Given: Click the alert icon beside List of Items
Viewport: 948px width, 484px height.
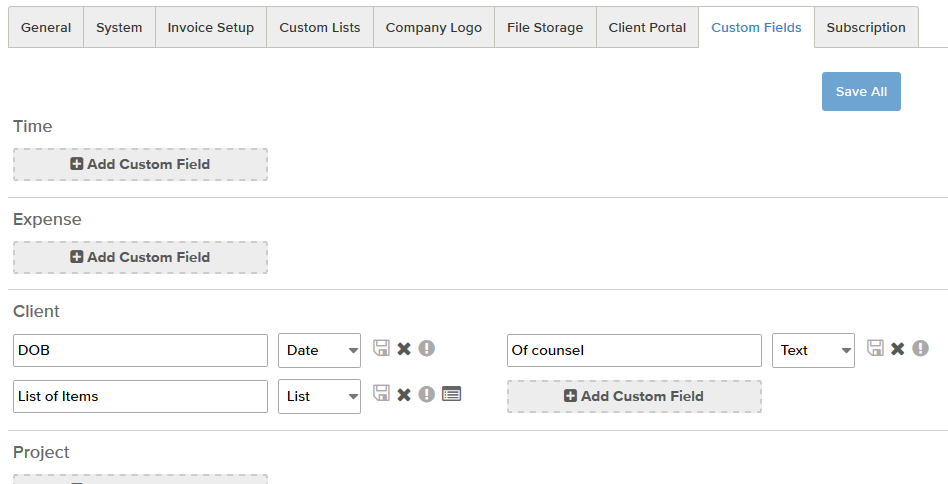Looking at the screenshot, I should tap(427, 395).
